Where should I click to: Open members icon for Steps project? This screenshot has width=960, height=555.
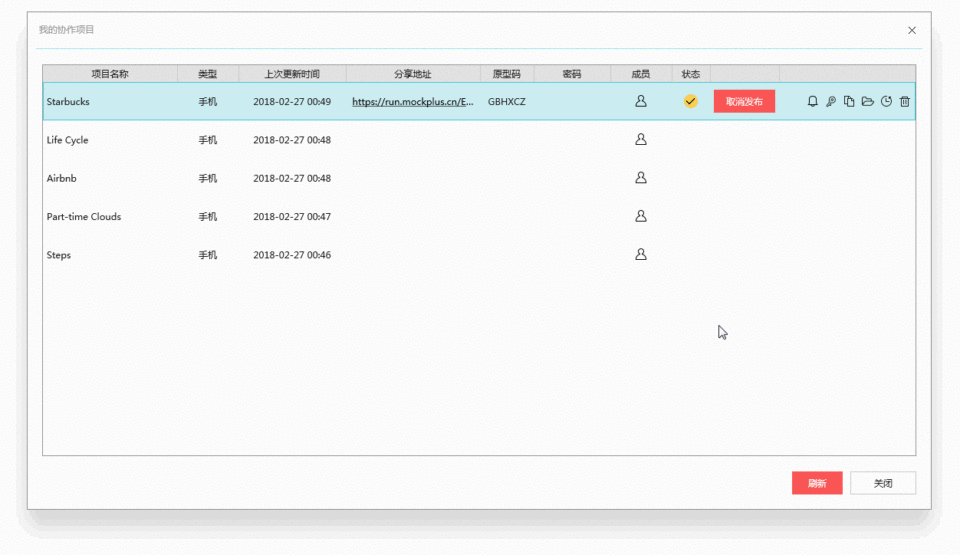click(640, 254)
